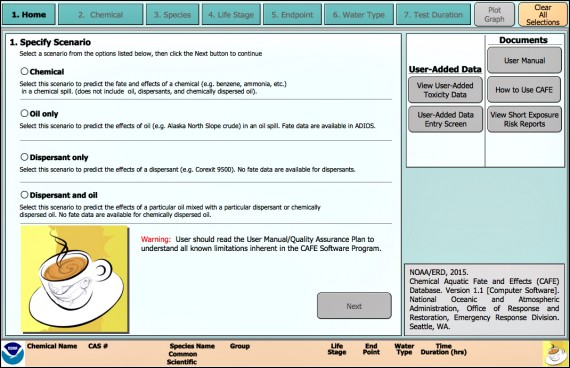Go to the 7. Test Duration tab
The width and height of the screenshot is (570, 368).
pos(433,15)
